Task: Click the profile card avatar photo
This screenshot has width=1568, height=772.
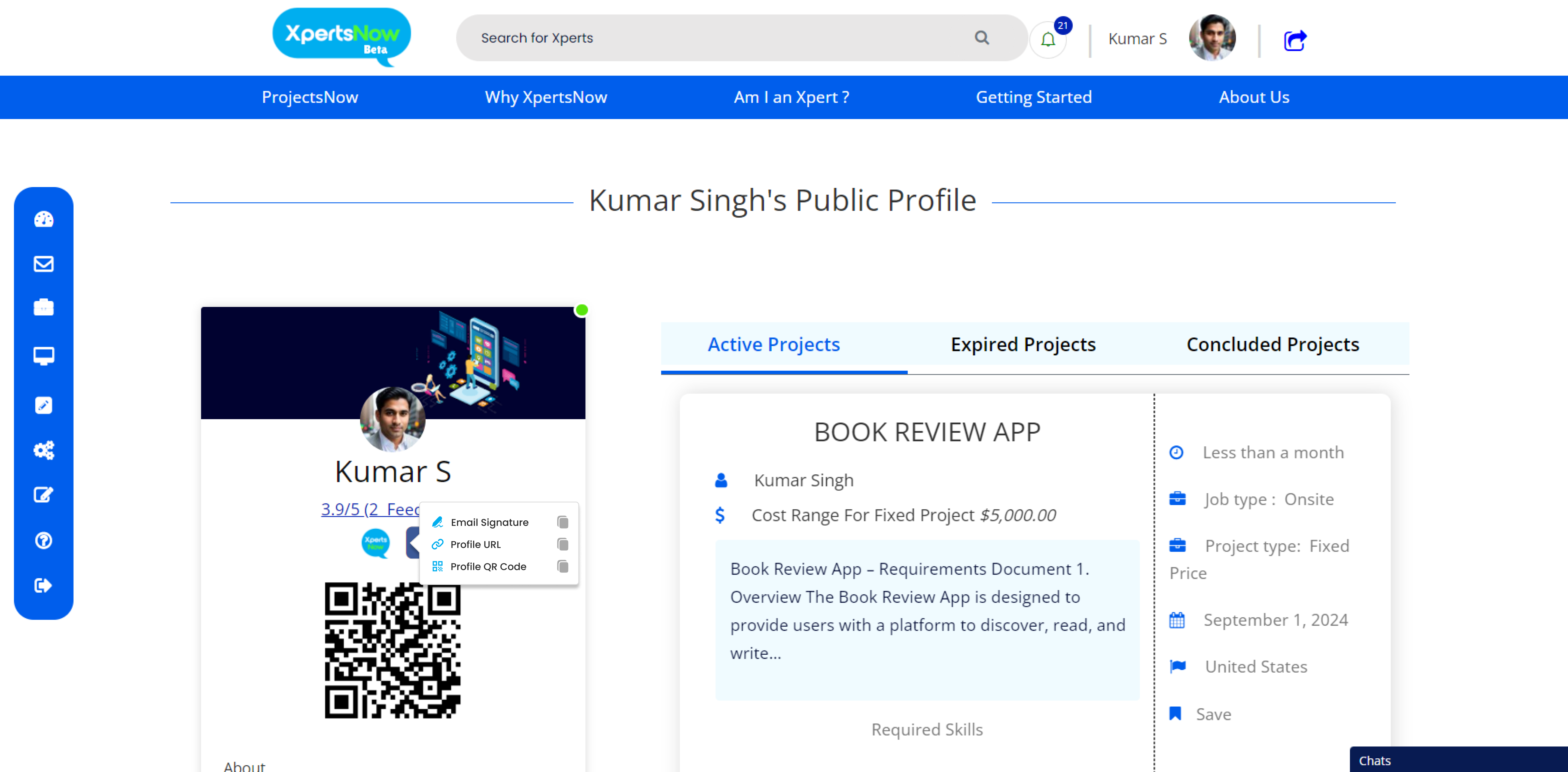Action: (x=392, y=420)
